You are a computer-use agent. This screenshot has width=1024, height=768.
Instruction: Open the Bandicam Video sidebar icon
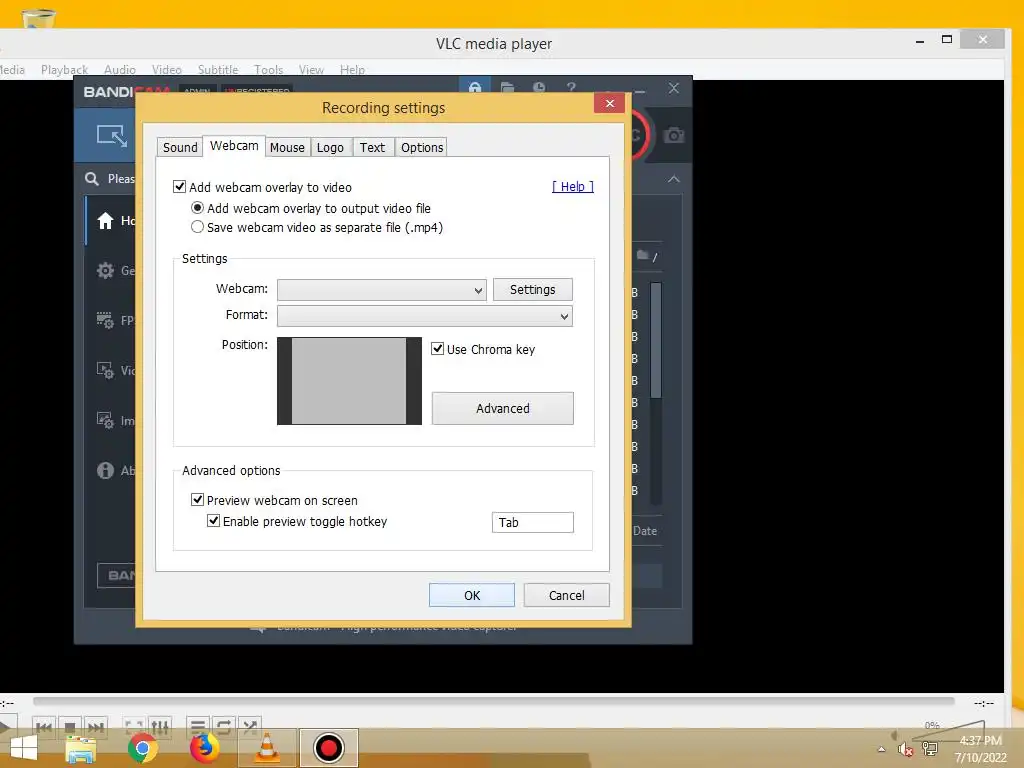(105, 370)
